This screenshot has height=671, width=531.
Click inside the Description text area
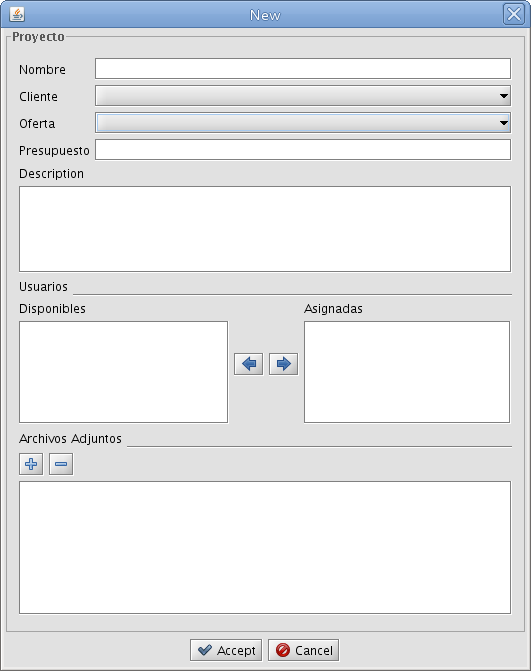coord(265,229)
